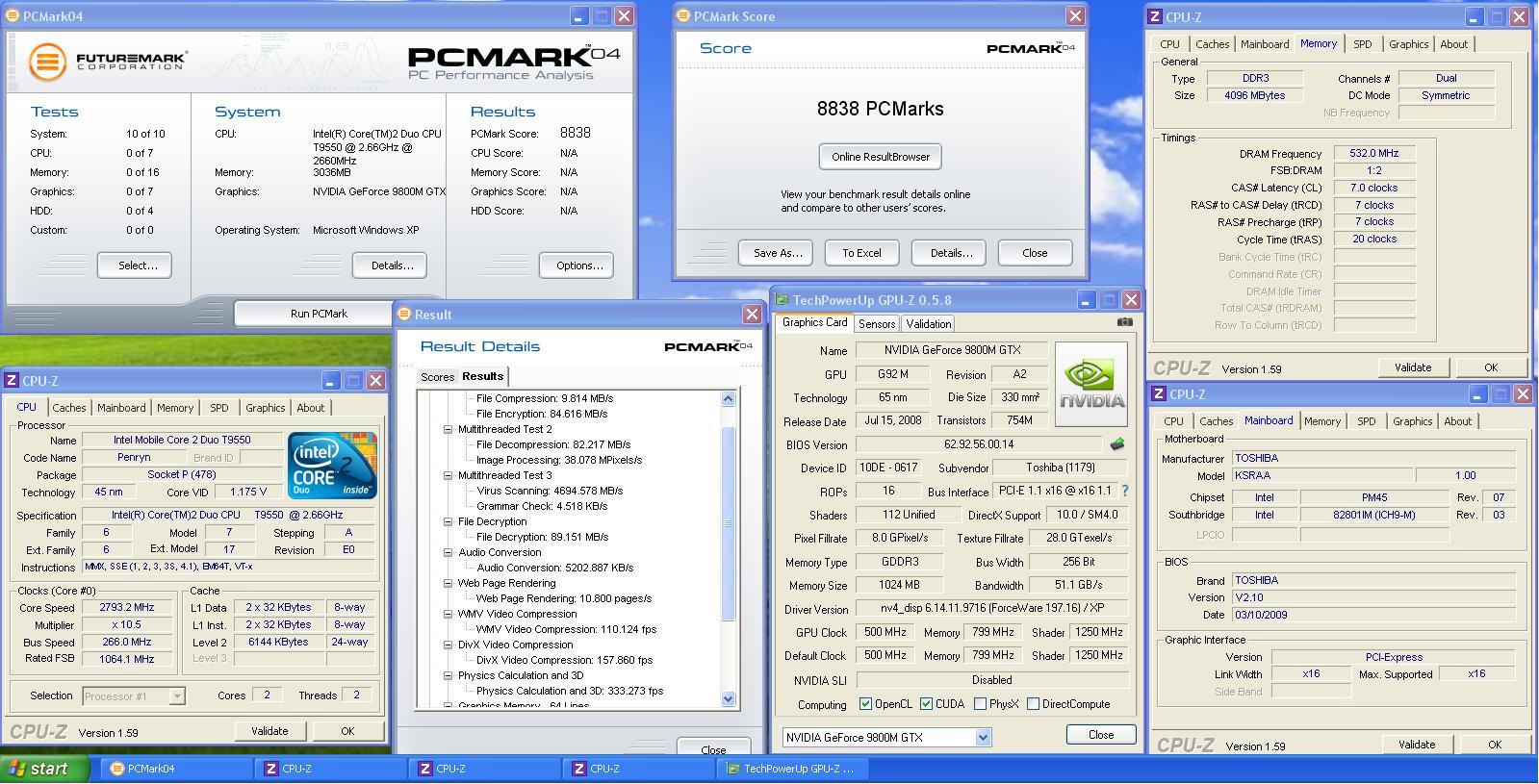Click the File Encryption result row
Screen dimensions: 1539x784
coord(542,414)
